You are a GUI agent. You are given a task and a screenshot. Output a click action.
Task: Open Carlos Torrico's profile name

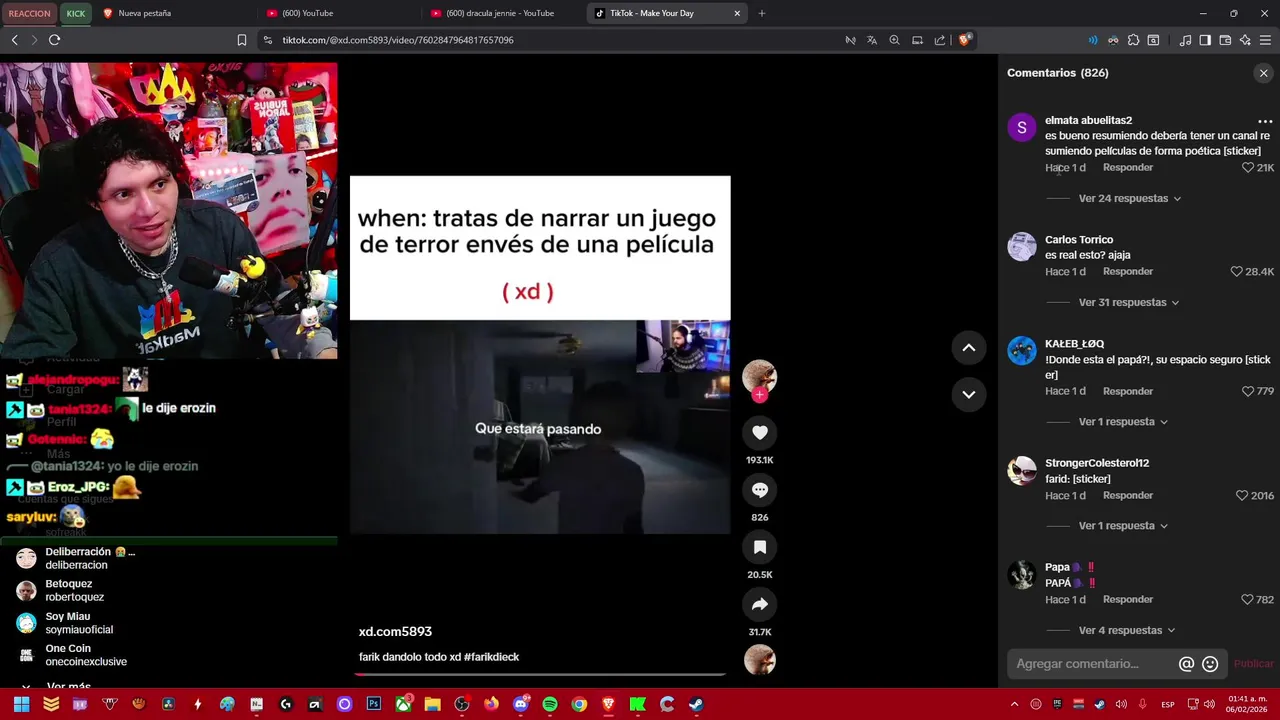point(1079,240)
